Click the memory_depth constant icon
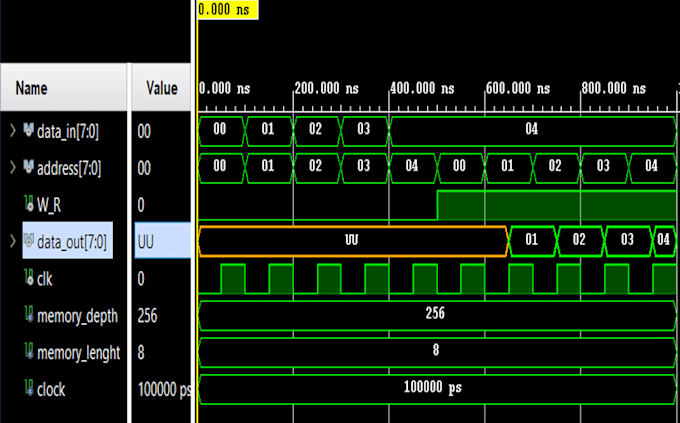Viewport: 680px width, 423px height. point(29,314)
